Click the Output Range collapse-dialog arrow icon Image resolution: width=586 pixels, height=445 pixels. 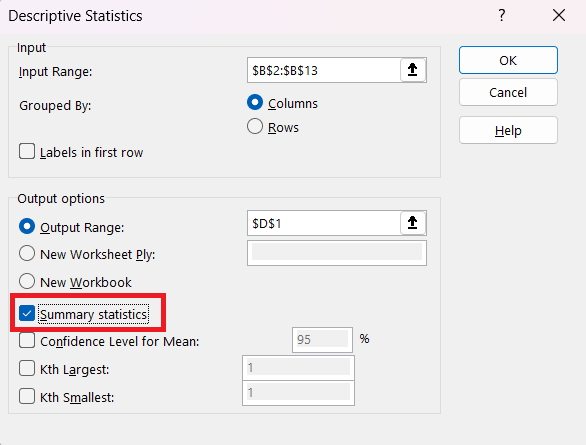413,223
